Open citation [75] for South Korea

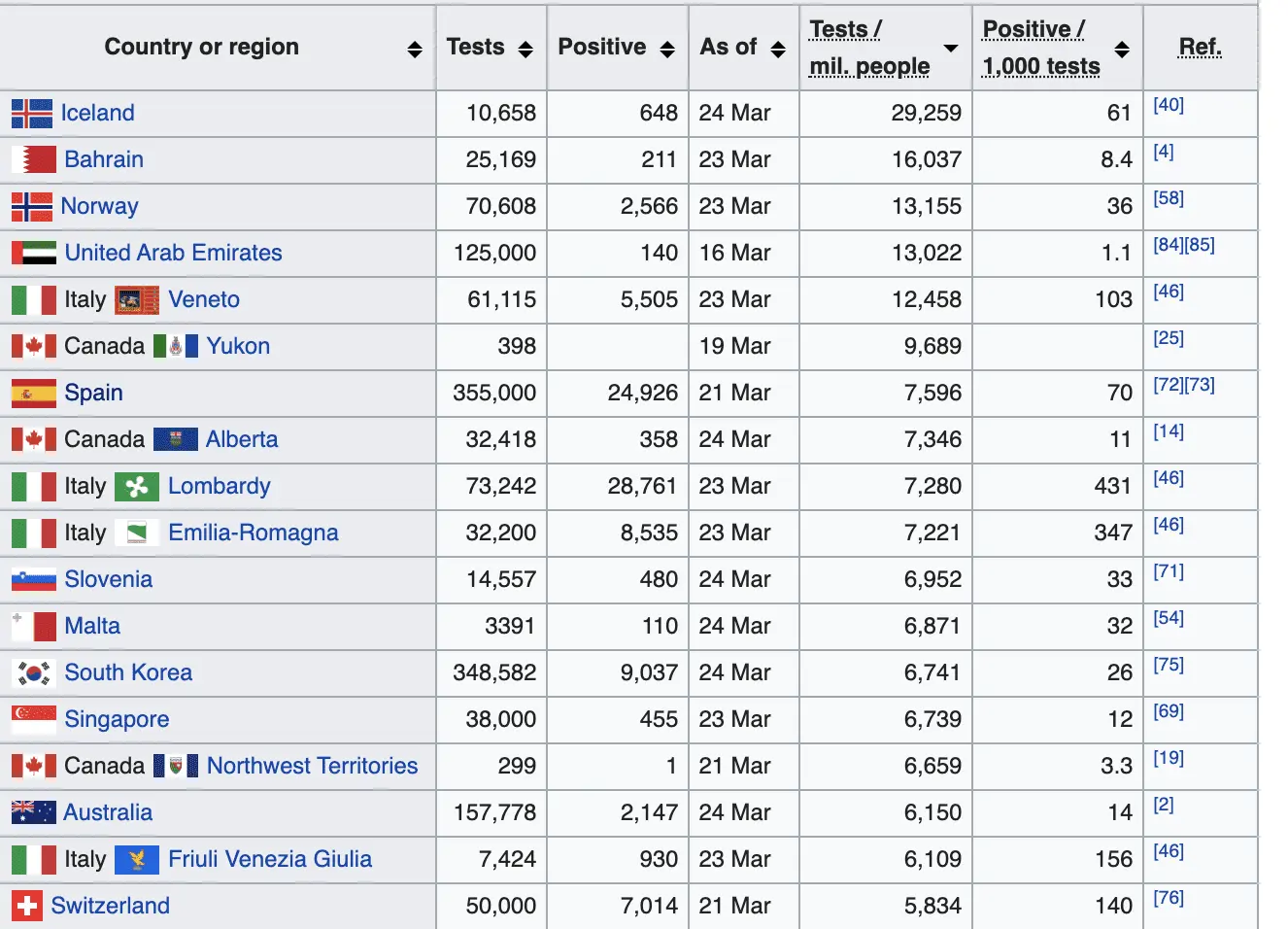[1169, 665]
